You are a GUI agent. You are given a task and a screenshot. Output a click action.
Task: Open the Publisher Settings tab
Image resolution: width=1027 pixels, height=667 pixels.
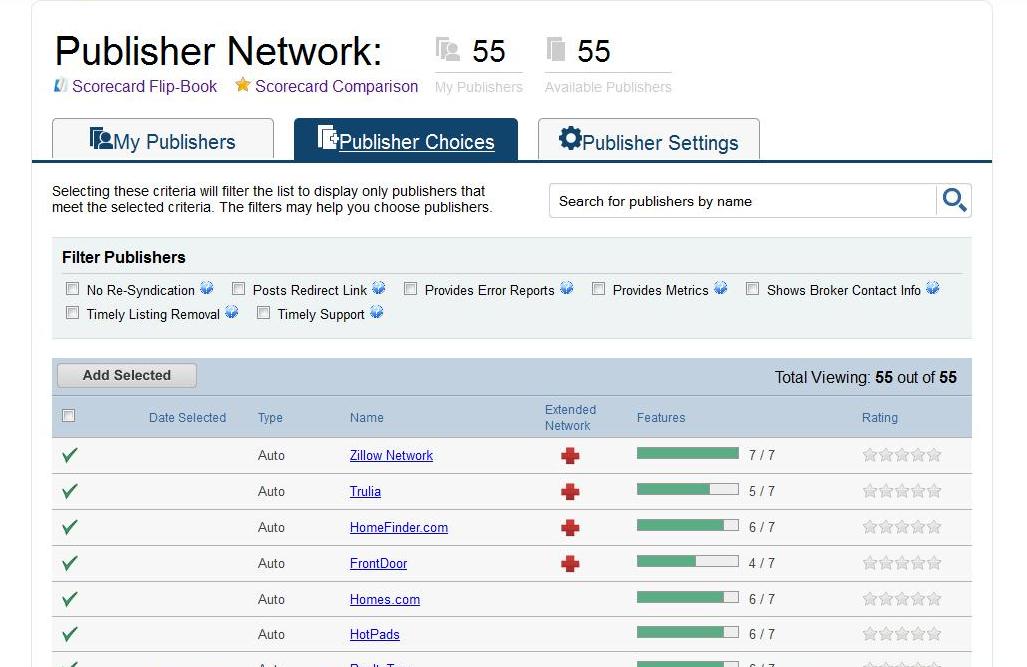click(x=649, y=139)
